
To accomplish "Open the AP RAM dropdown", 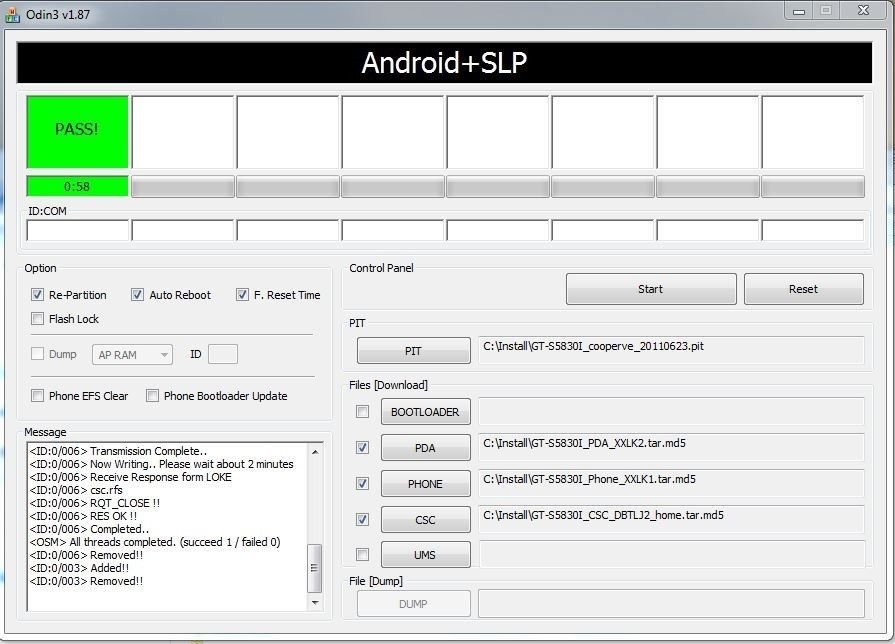I will (132, 355).
